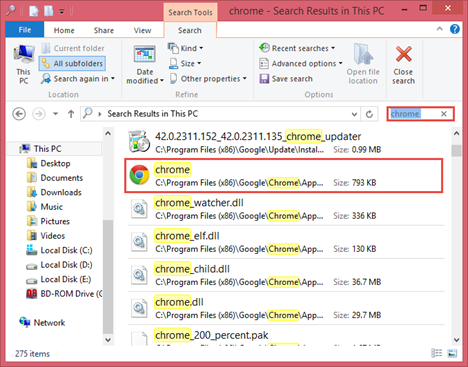
Task: Open the Size filter dropdown
Action: coord(185,63)
